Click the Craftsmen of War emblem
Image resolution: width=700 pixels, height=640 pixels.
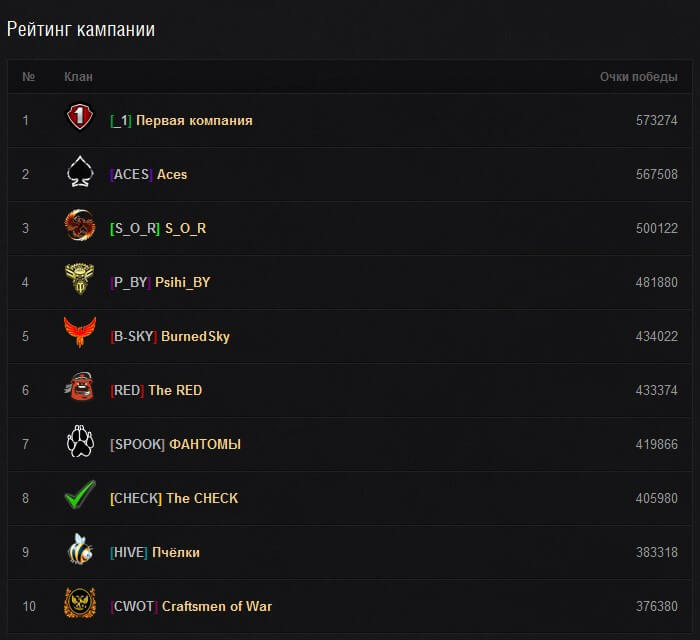[80, 604]
